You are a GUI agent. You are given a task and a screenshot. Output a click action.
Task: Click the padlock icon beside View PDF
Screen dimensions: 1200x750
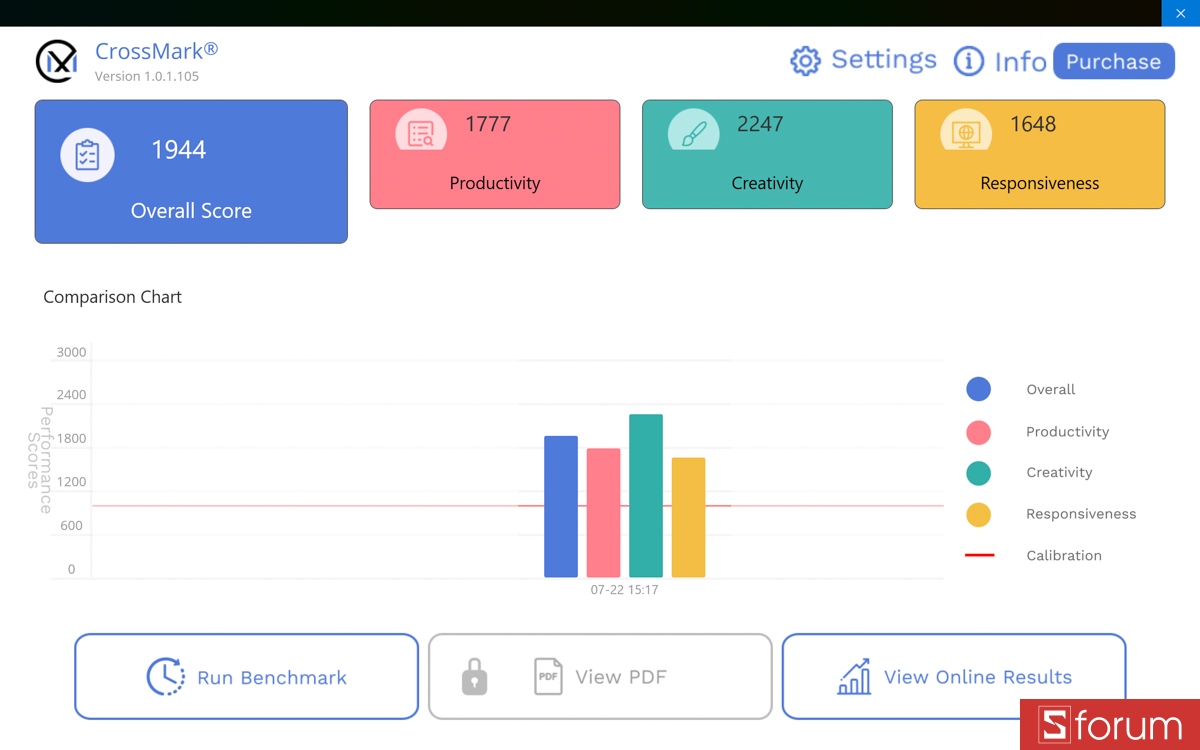(x=474, y=677)
